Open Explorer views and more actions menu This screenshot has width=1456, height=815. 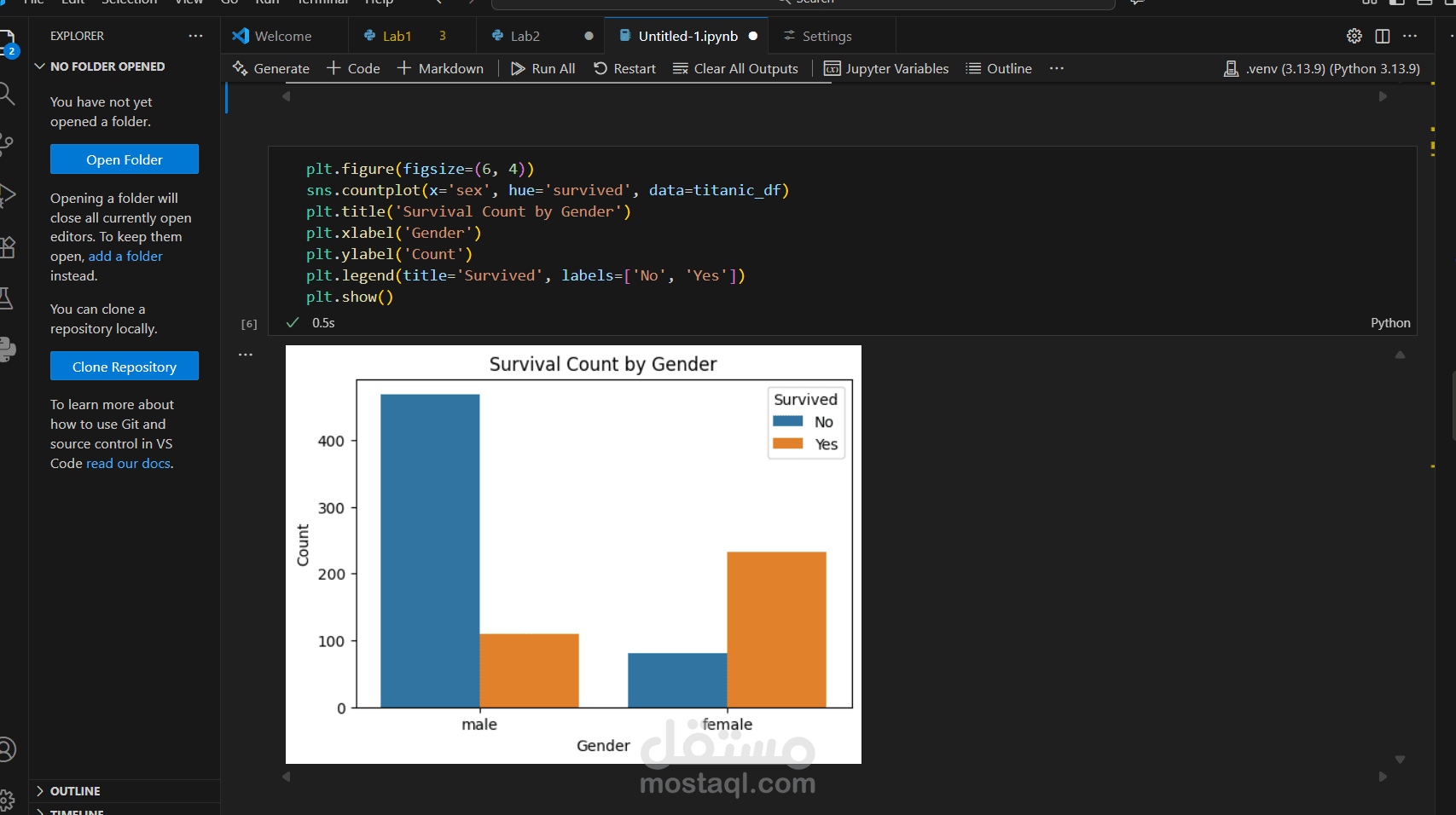[x=195, y=36]
